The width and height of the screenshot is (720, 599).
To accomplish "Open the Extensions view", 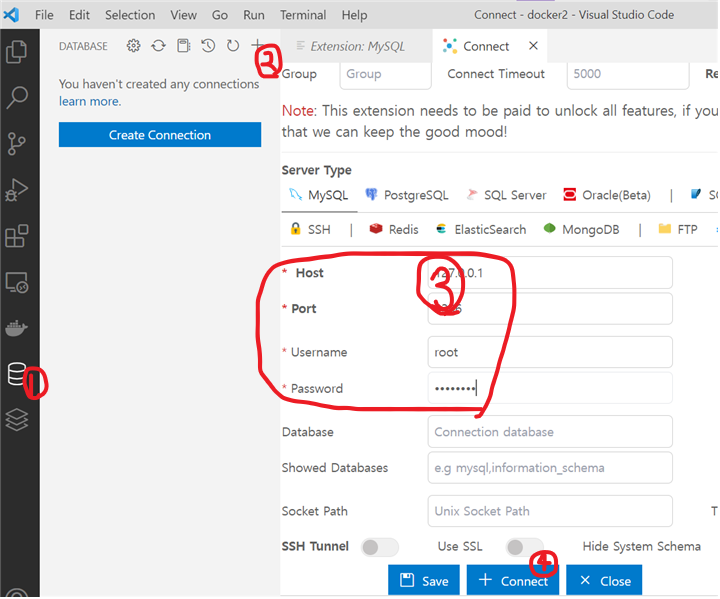I will 17,236.
